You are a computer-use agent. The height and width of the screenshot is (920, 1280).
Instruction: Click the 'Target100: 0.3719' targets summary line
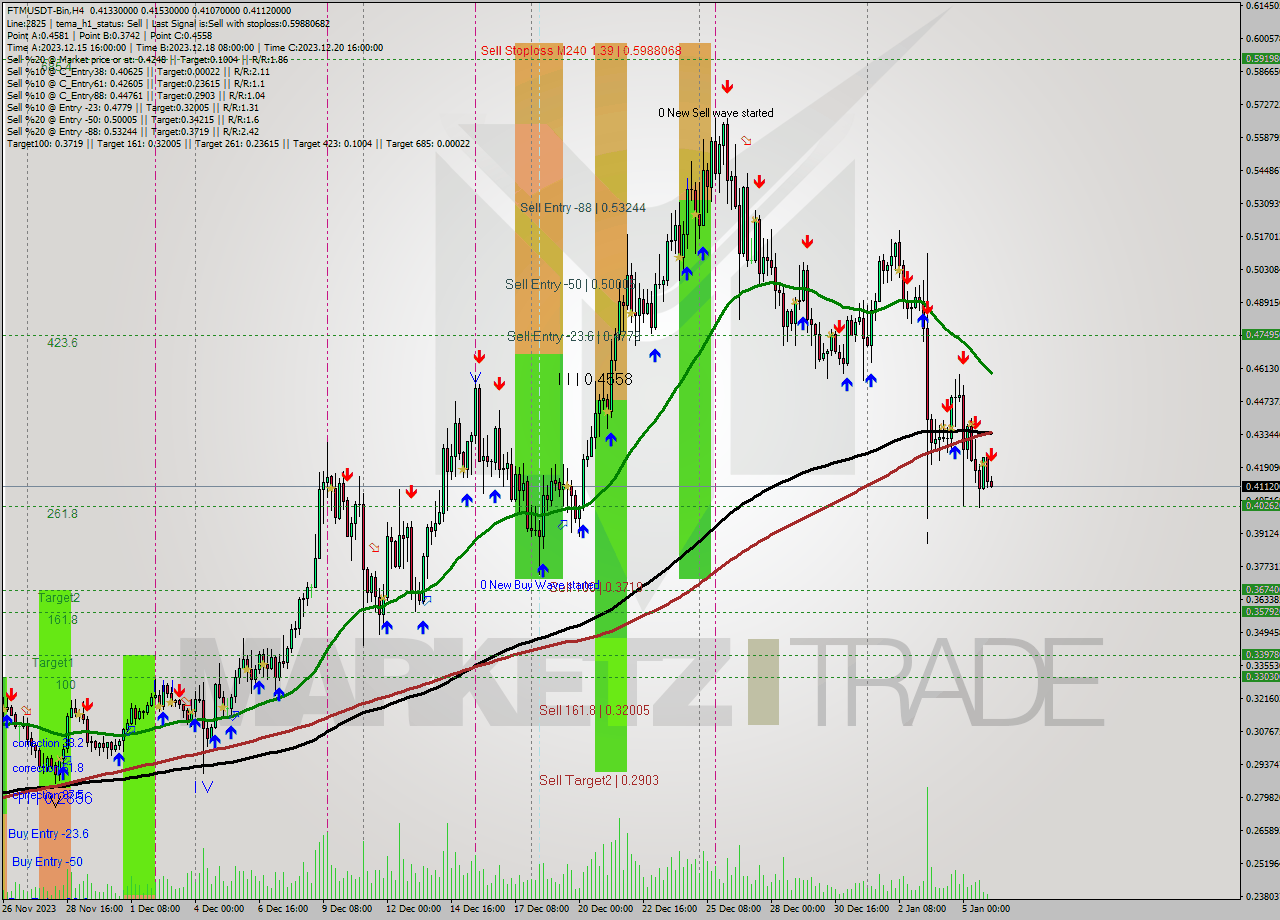pyautogui.click(x=238, y=144)
